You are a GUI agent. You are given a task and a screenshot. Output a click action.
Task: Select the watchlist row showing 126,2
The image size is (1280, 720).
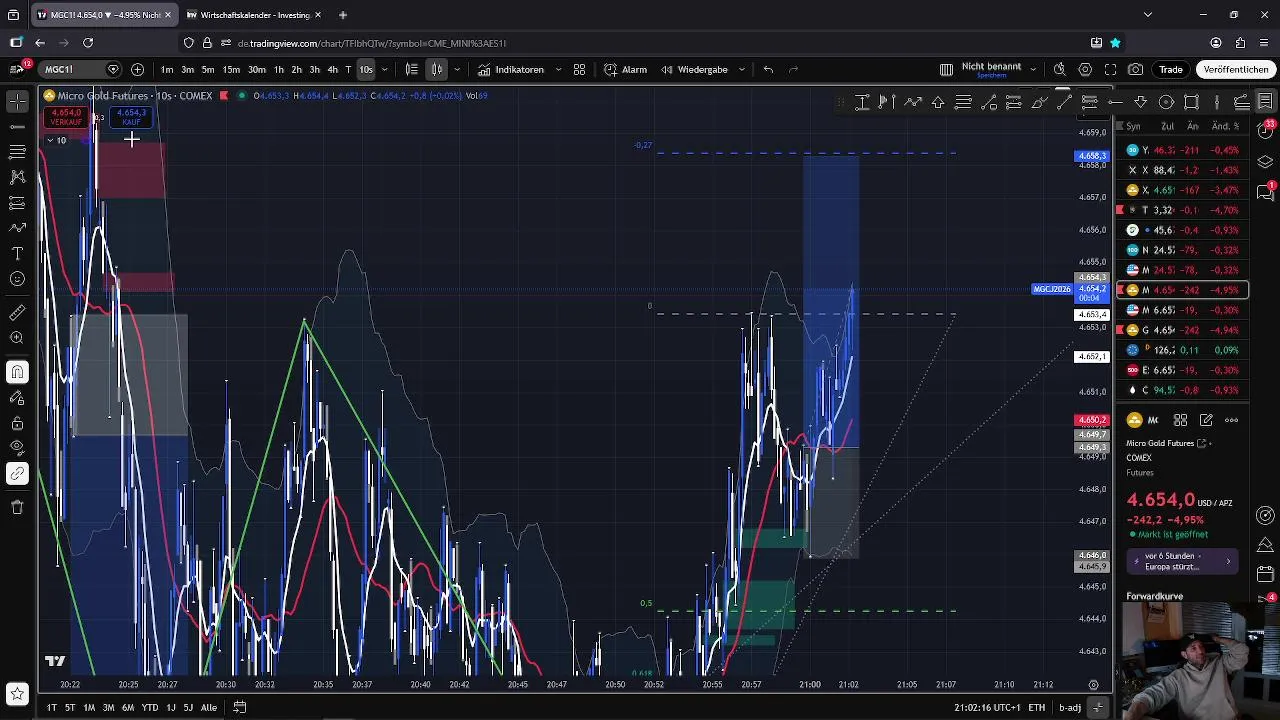1182,350
